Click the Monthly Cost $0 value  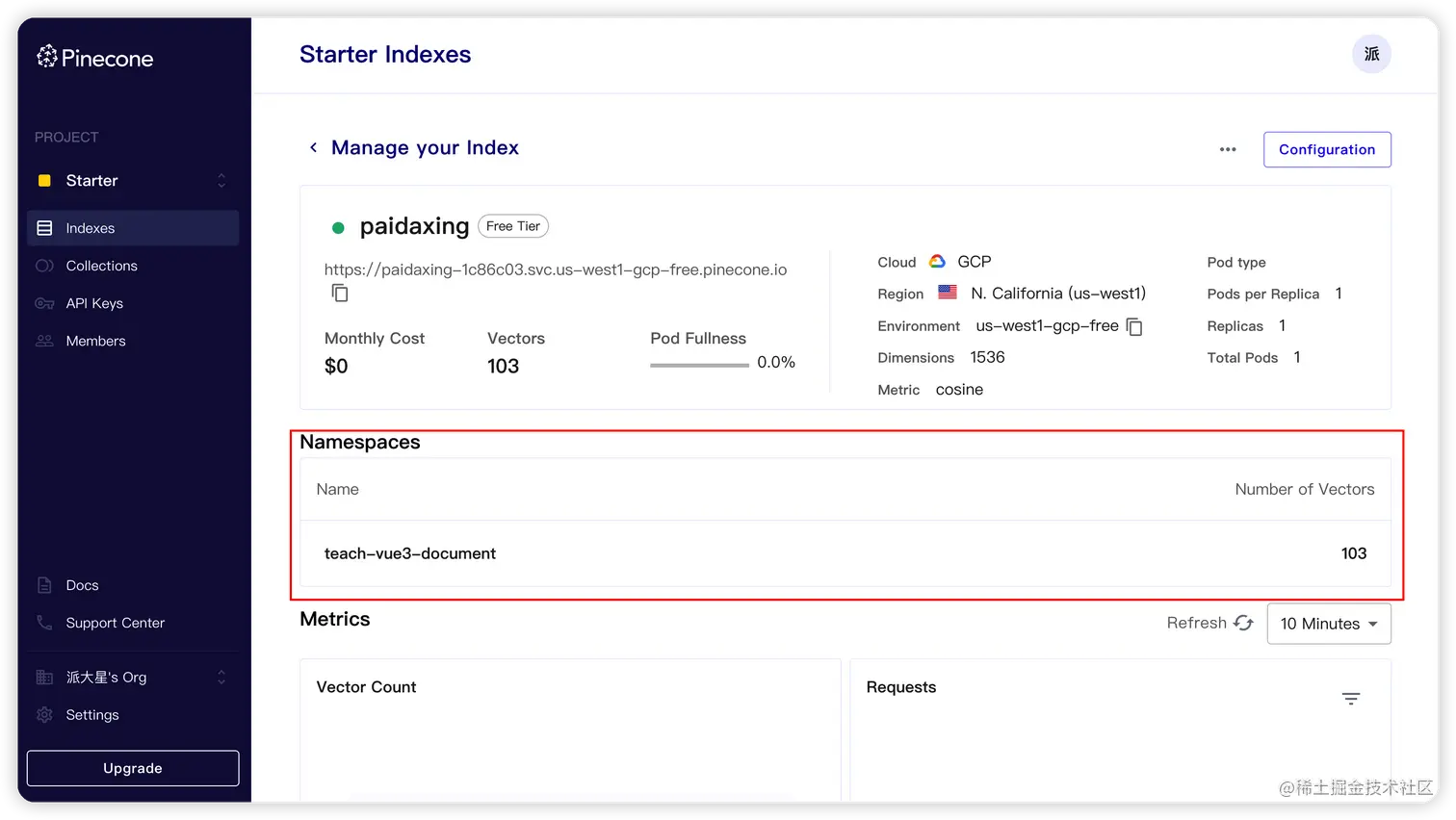tap(336, 366)
